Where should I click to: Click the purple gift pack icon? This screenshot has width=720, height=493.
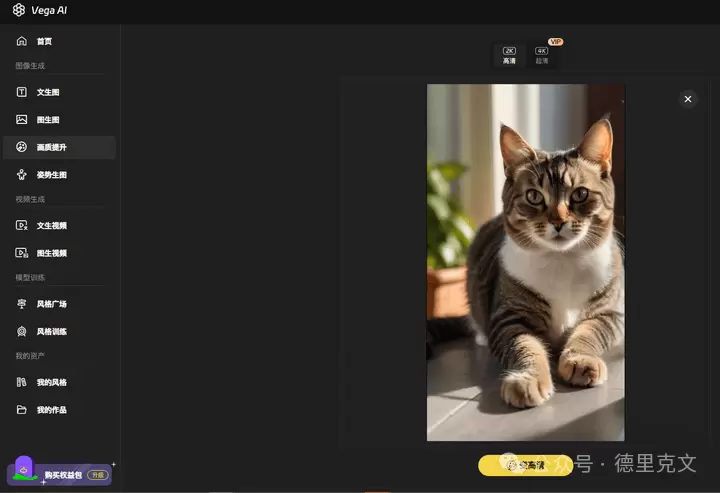[x=24, y=468]
